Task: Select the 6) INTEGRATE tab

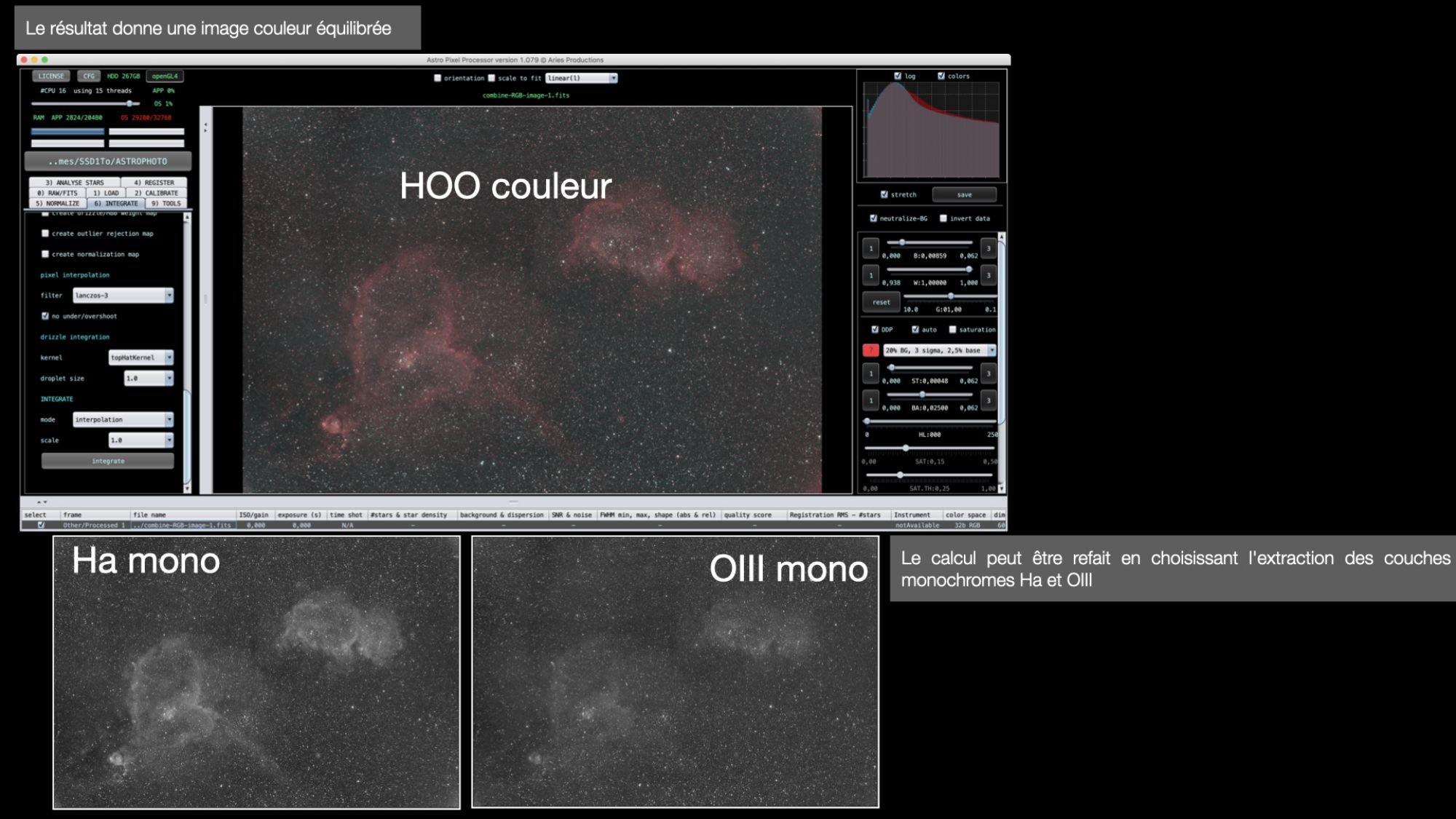Action: click(x=116, y=203)
